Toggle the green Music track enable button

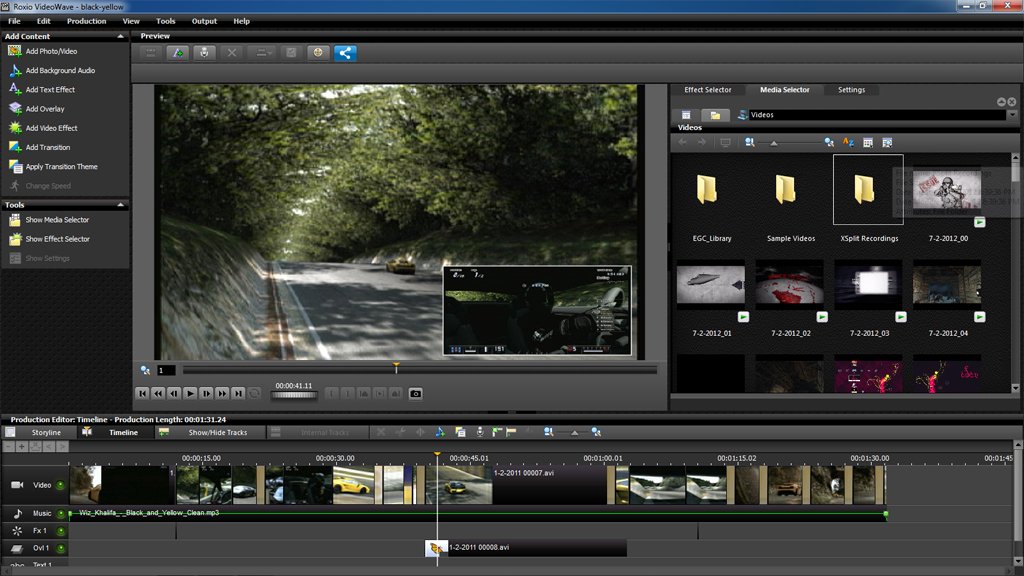tap(60, 513)
